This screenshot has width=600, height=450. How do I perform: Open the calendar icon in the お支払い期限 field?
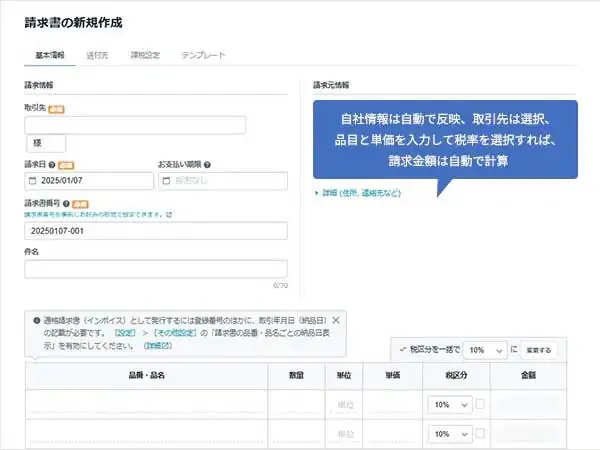click(166, 181)
